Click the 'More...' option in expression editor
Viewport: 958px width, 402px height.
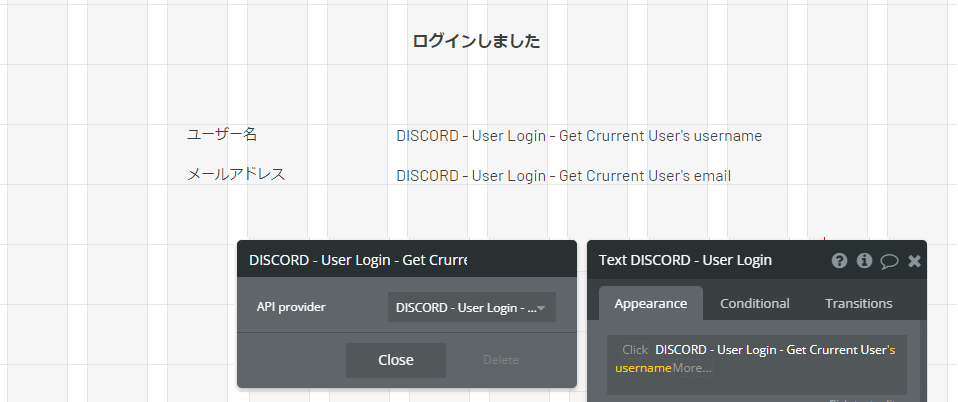[692, 368]
